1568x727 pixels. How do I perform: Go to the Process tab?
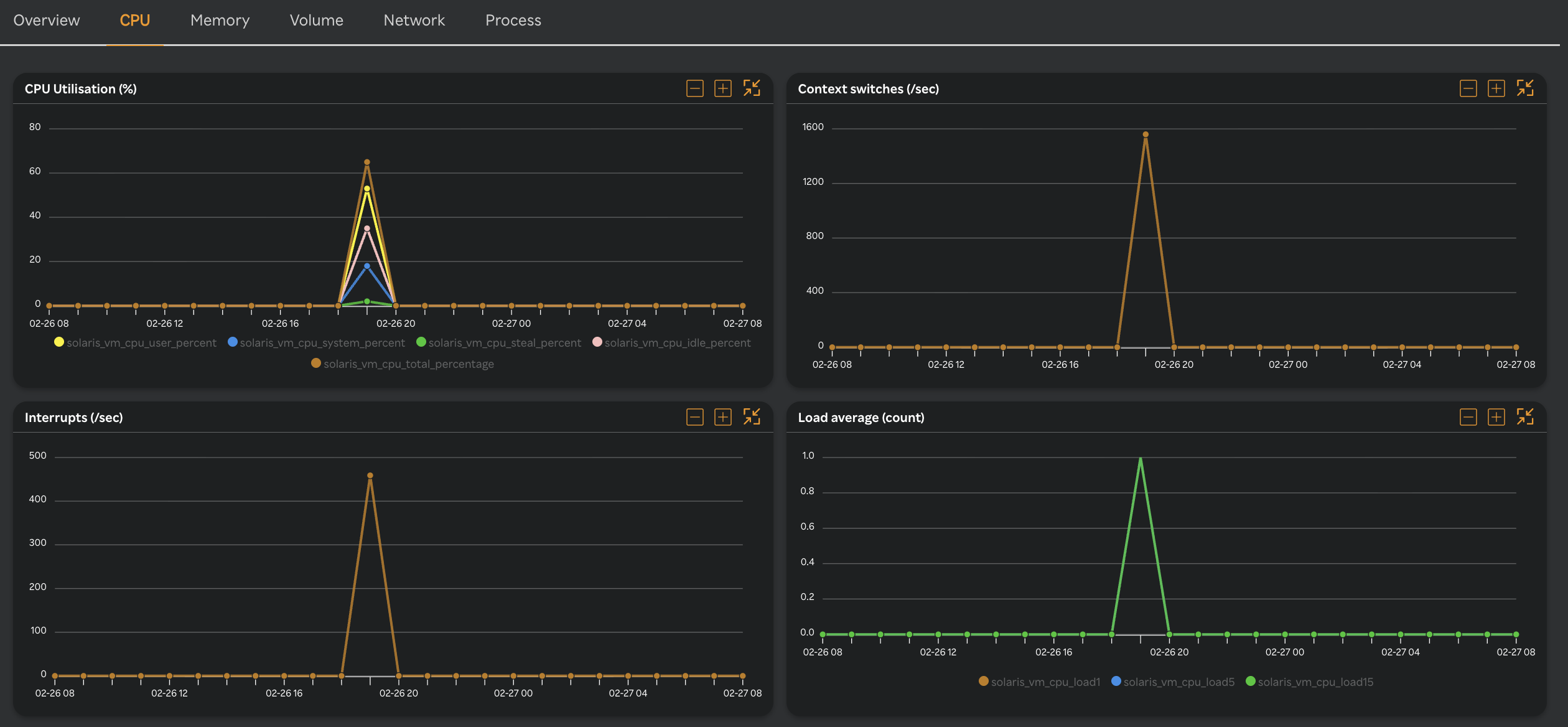(513, 20)
